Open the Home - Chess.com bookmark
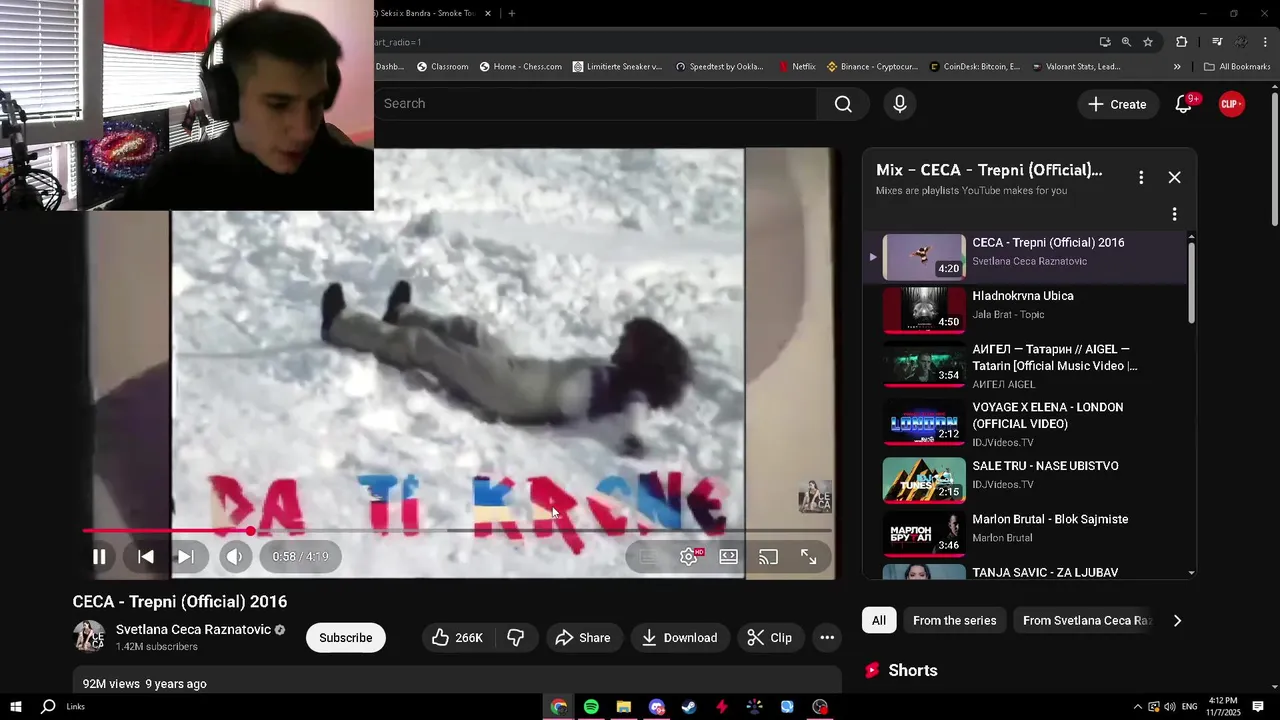 [520, 67]
